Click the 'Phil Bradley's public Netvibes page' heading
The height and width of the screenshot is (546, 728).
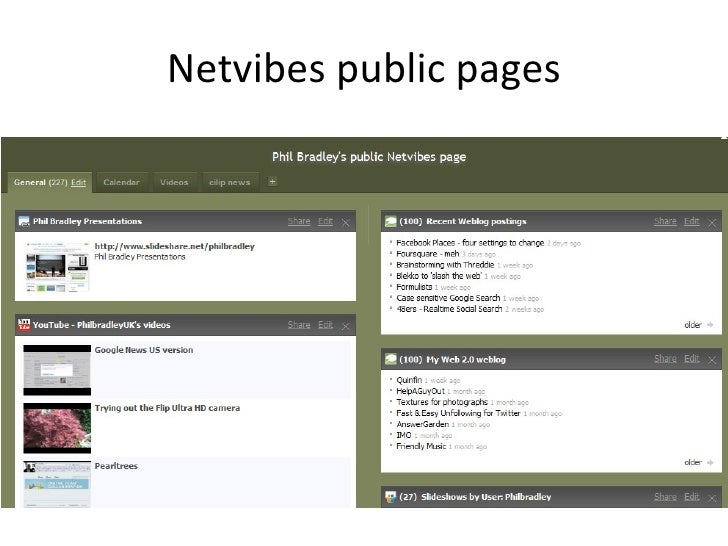(x=369, y=157)
